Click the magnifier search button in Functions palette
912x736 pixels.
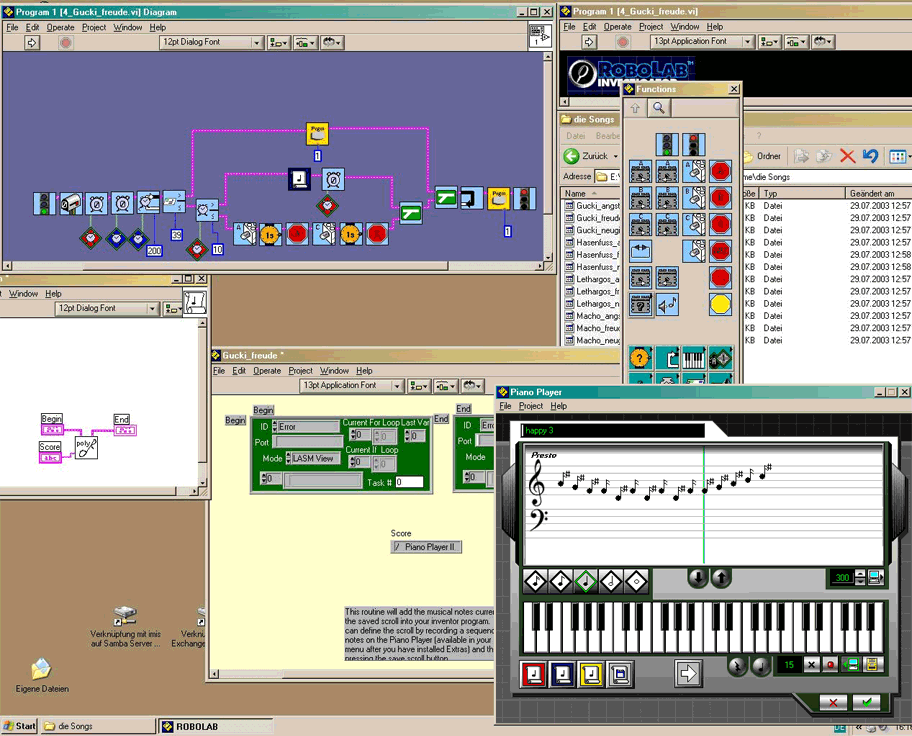659,108
